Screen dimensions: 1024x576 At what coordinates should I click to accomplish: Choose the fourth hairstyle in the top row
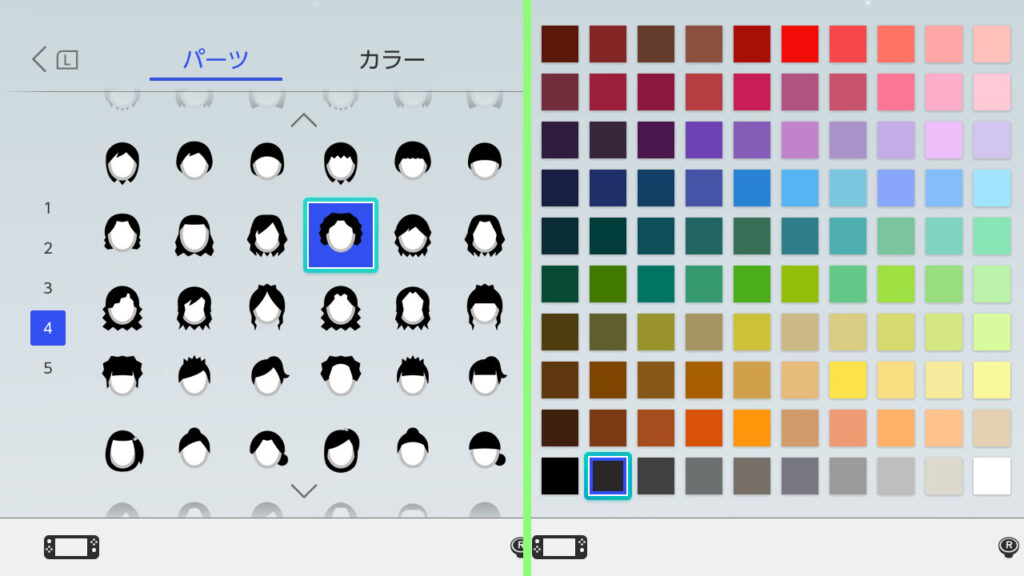pos(340,162)
